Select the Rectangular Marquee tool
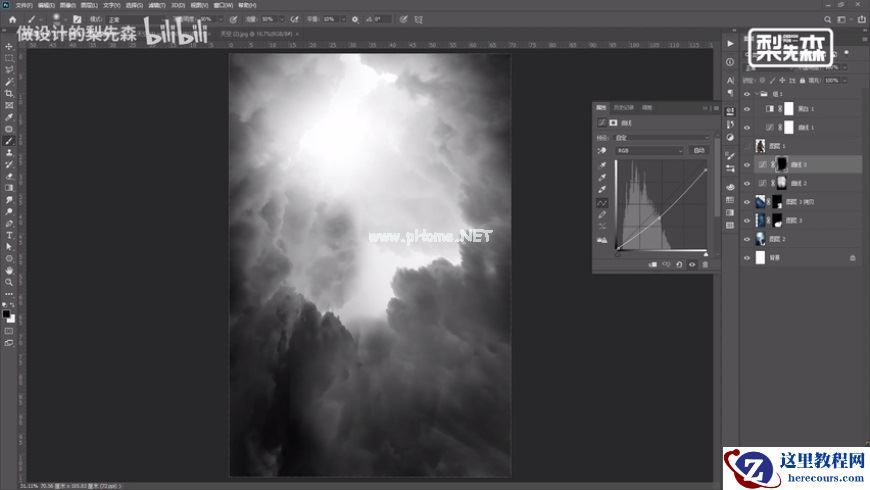 9,58
